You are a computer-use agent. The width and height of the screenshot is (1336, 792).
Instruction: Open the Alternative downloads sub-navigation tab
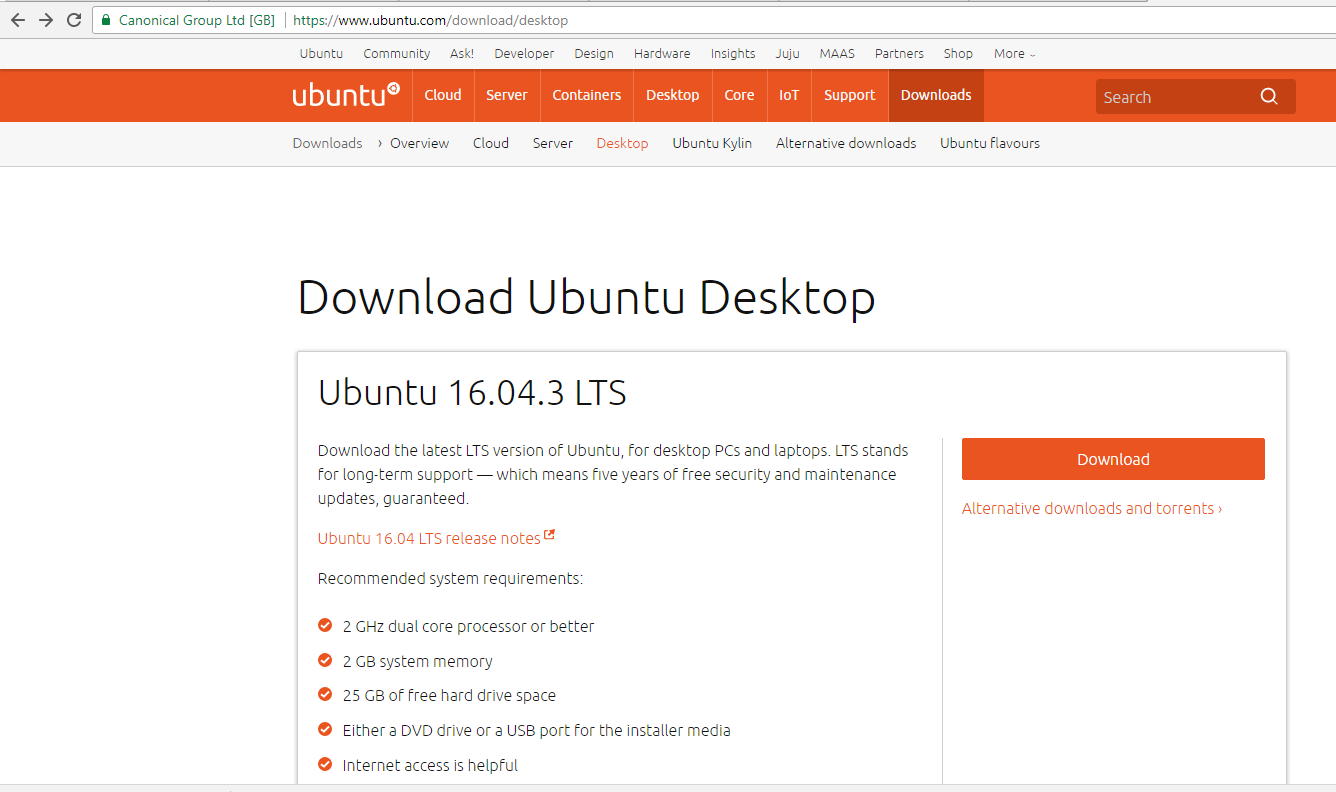coord(846,143)
